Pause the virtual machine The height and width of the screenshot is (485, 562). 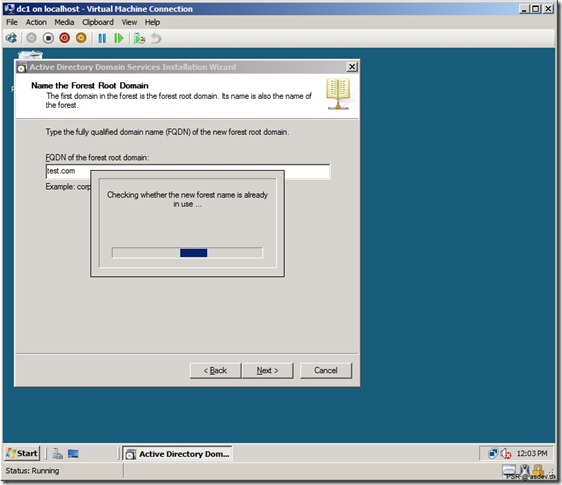102,38
